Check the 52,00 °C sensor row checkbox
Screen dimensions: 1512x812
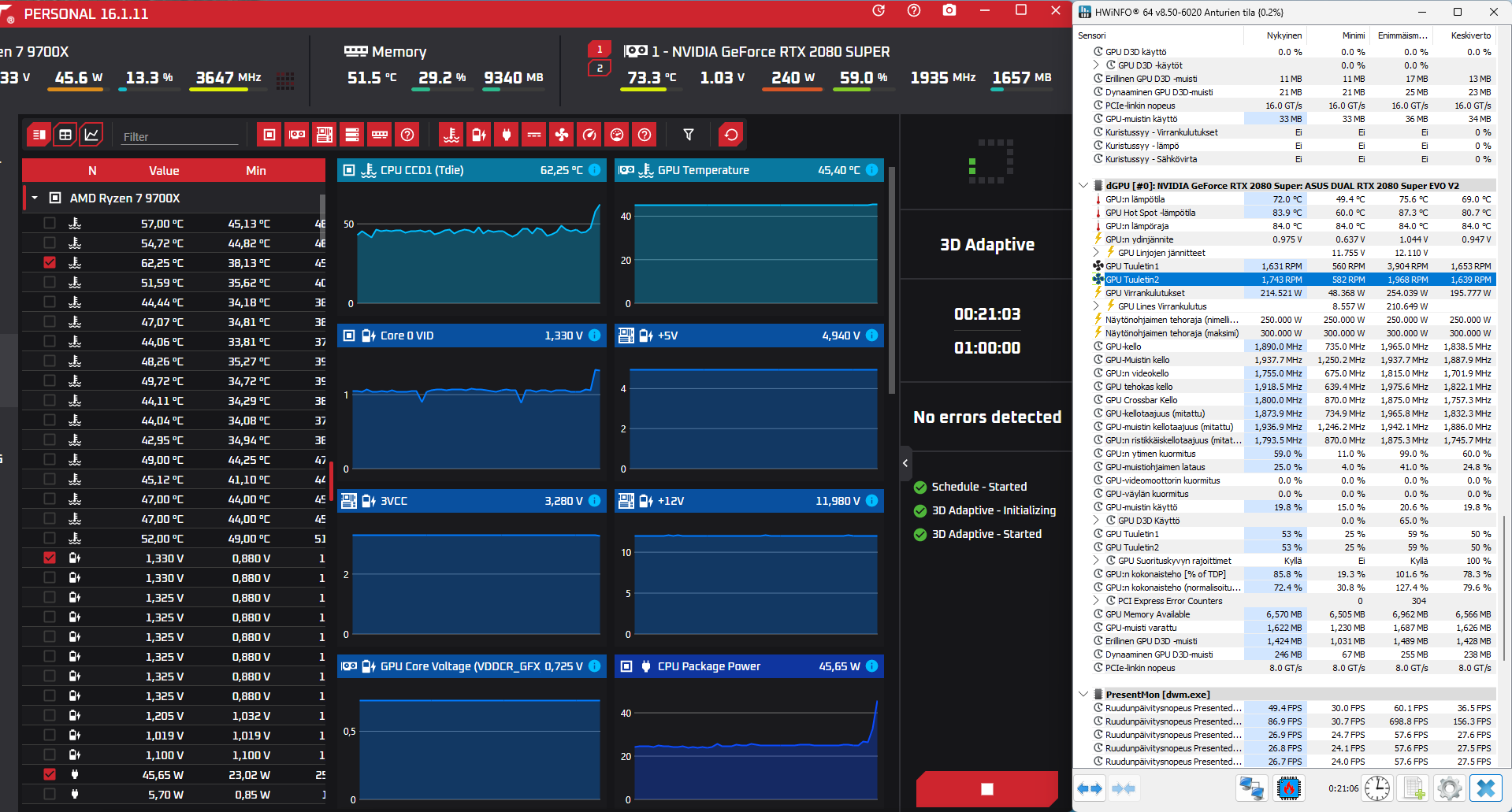pyautogui.click(x=50, y=539)
